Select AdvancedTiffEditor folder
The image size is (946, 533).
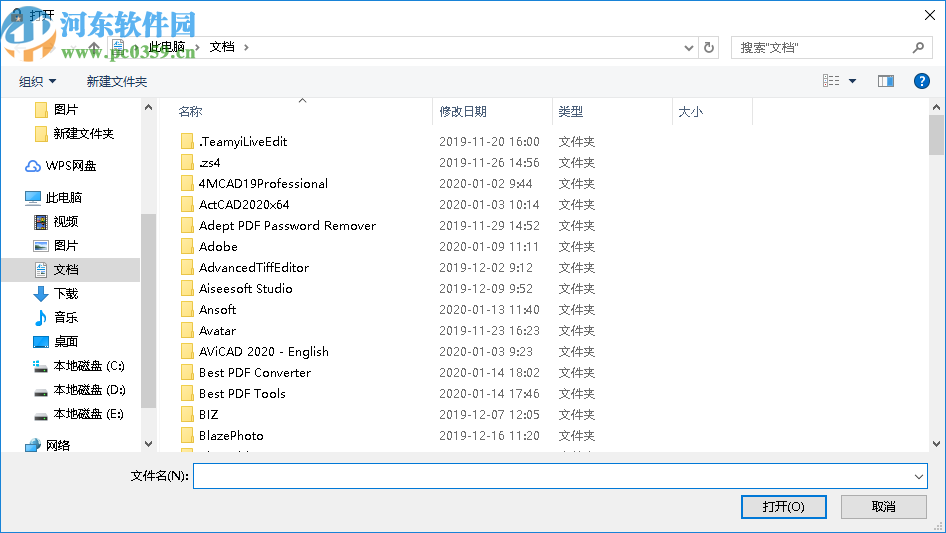(x=253, y=267)
